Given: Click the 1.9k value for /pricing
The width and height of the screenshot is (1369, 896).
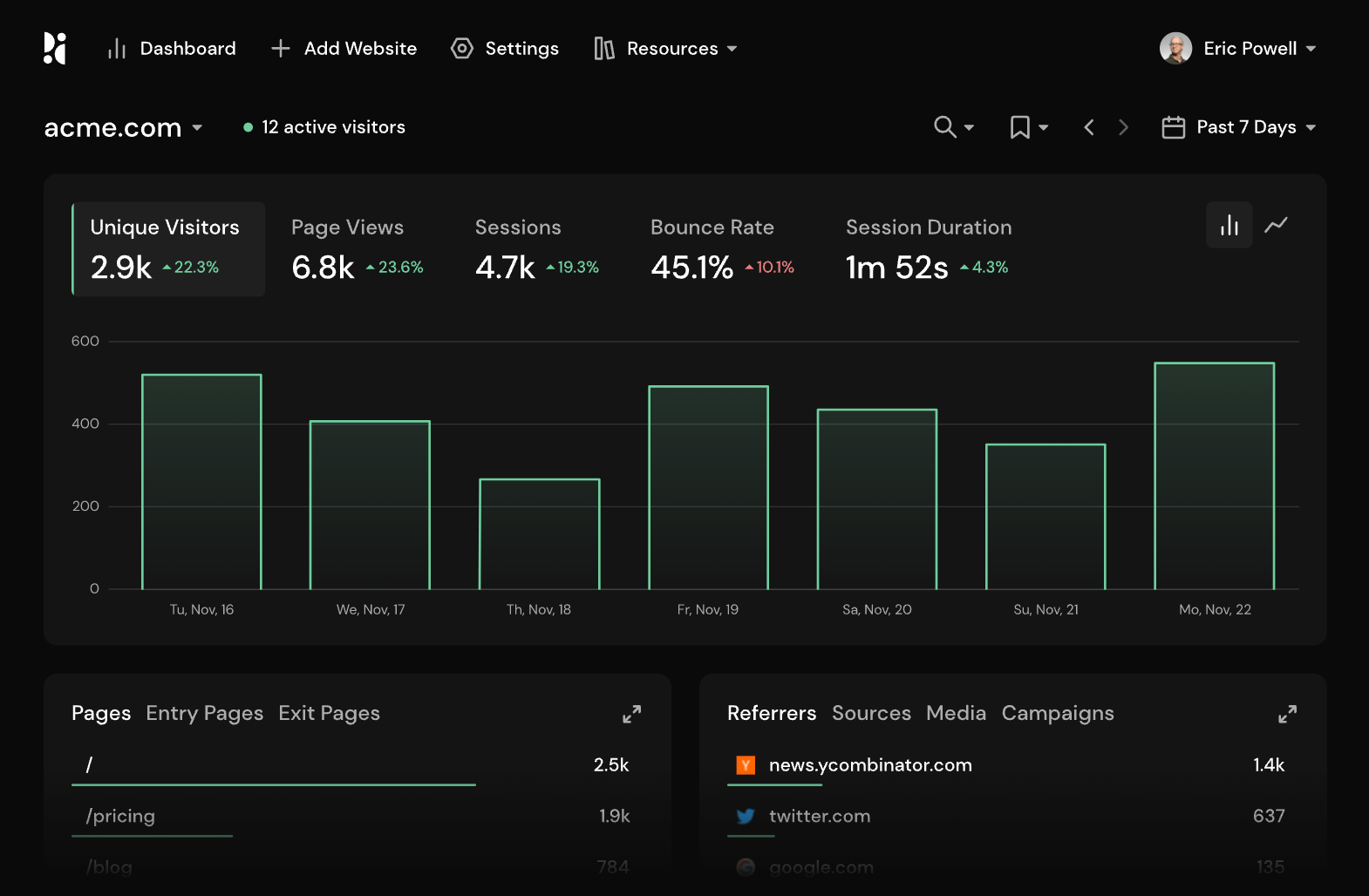Looking at the screenshot, I should pyautogui.click(x=614, y=817).
